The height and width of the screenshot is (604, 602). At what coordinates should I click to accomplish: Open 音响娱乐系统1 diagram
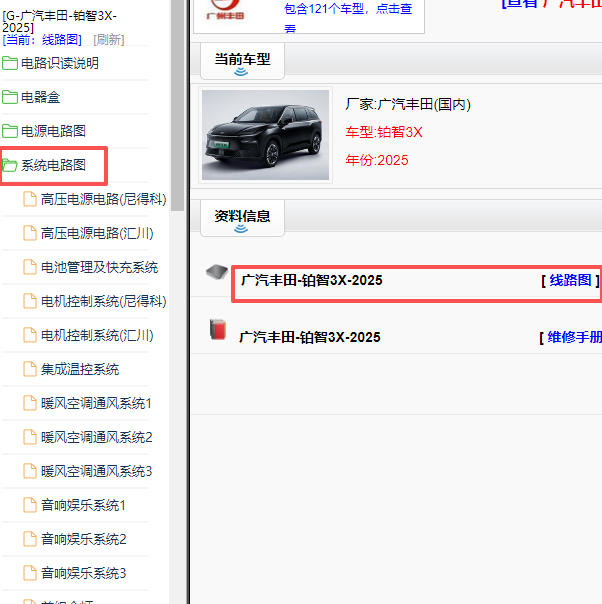[83, 505]
